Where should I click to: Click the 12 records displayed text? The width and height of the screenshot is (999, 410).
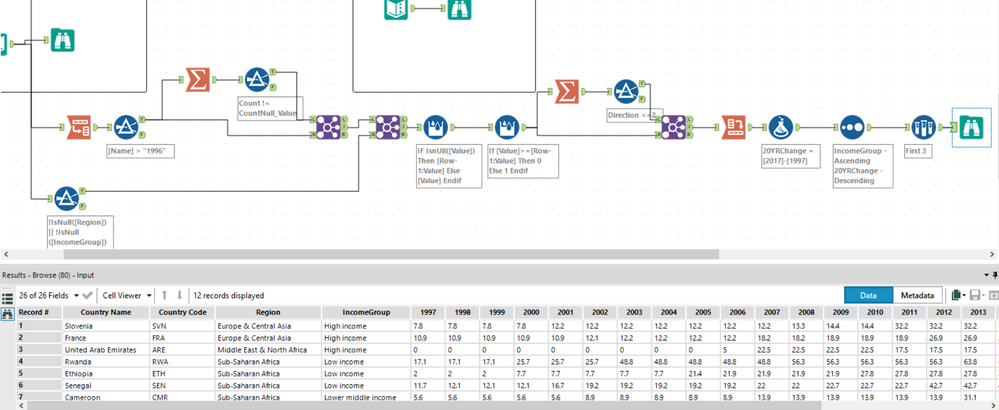tap(228, 295)
